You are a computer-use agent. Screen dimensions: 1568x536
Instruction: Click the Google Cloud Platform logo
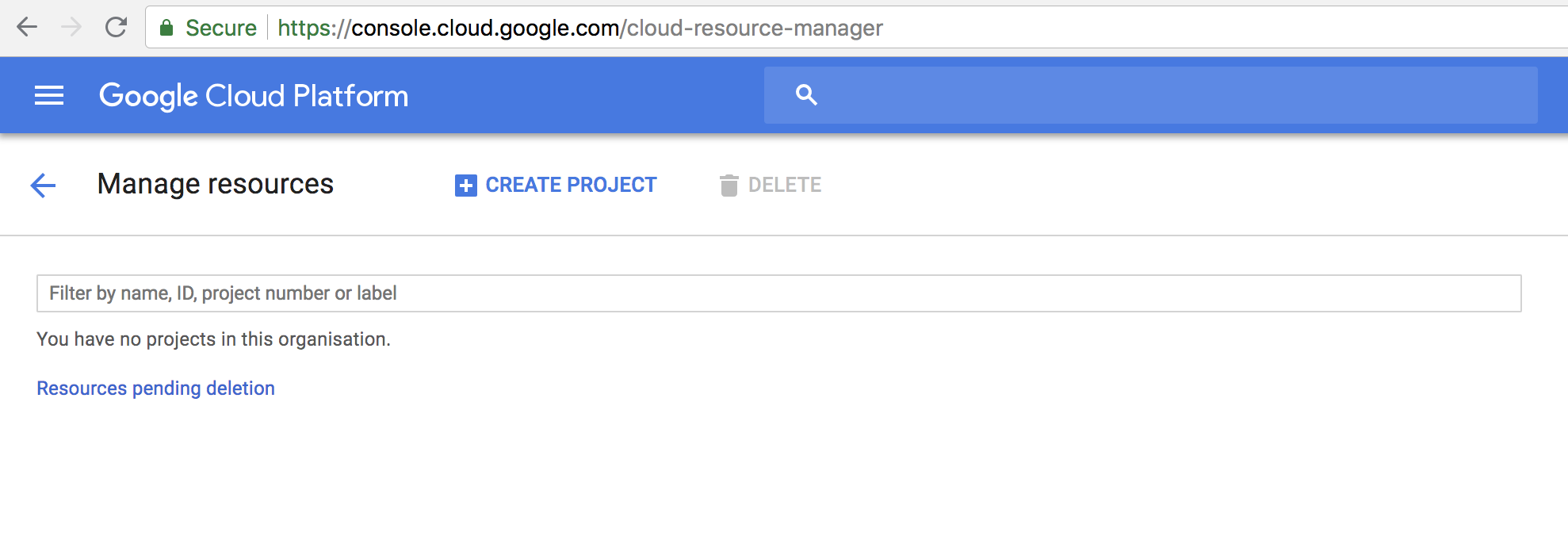(x=254, y=96)
